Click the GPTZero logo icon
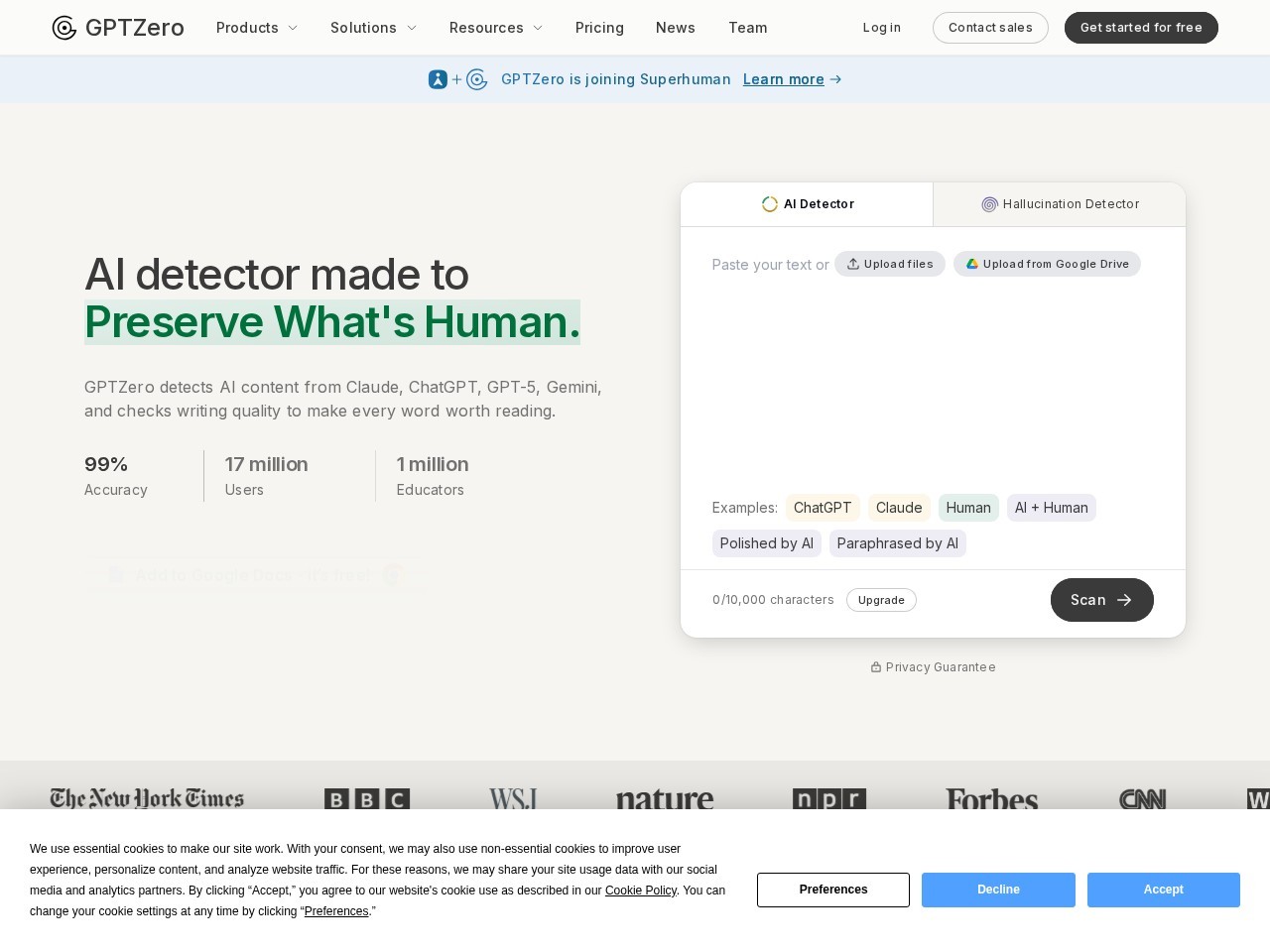This screenshot has height=952, width=1270. (x=64, y=28)
